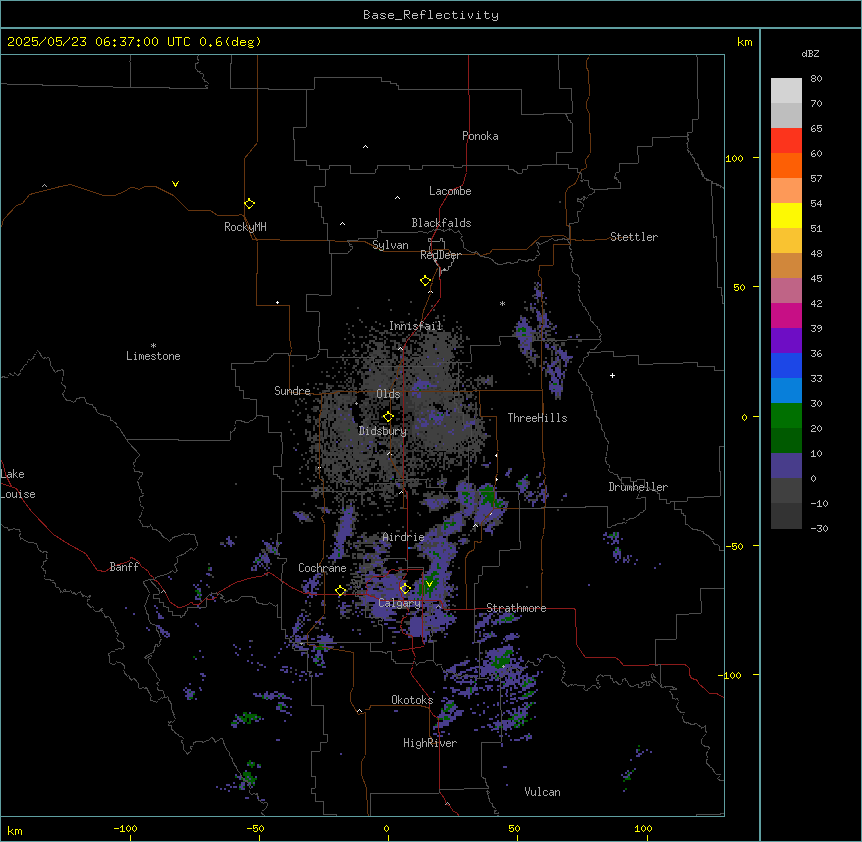Select the white plus marker west of Drumheller
Screen dimensions: 862x842
click(612, 375)
